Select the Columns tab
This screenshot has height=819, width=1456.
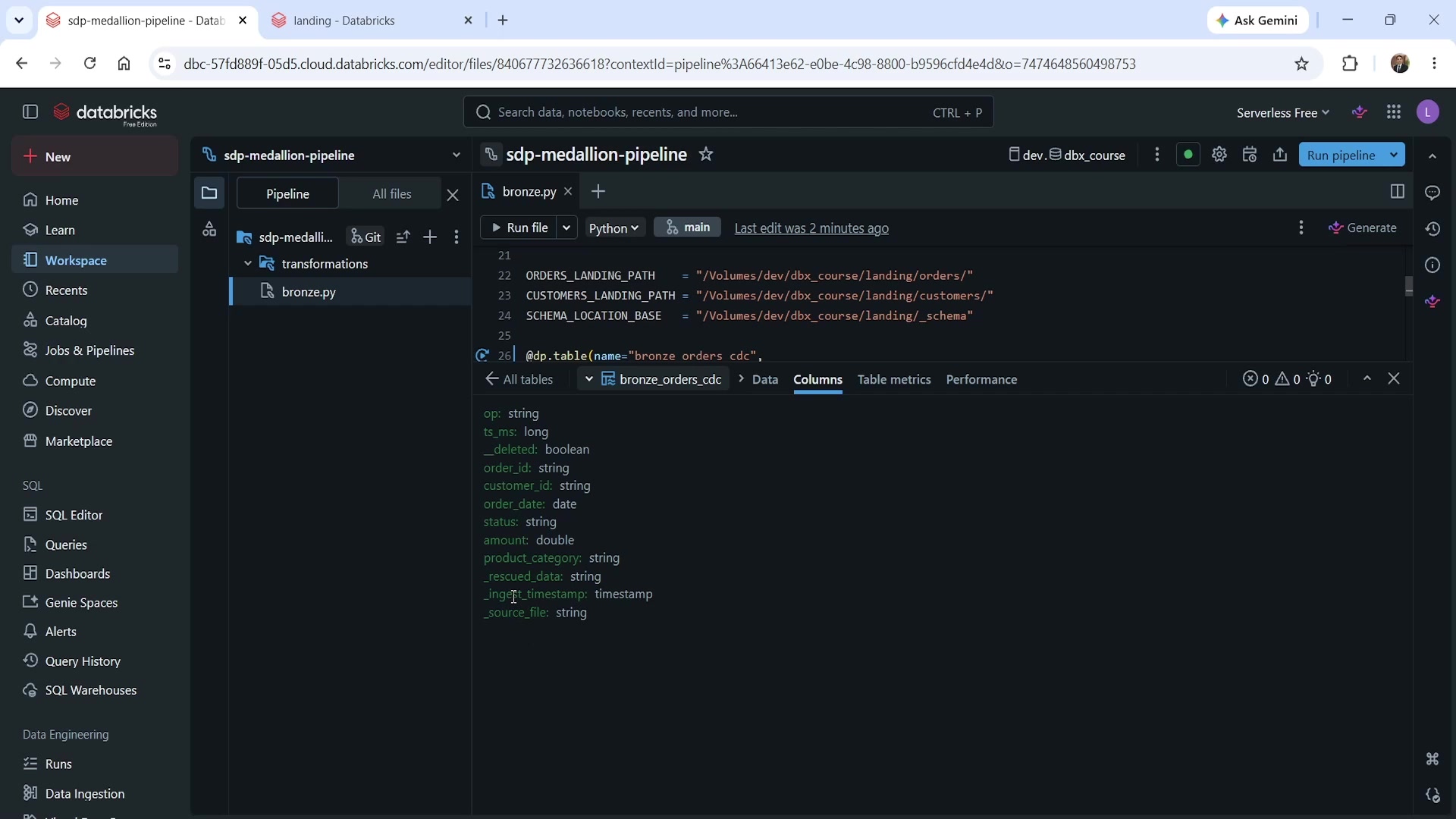(x=817, y=380)
